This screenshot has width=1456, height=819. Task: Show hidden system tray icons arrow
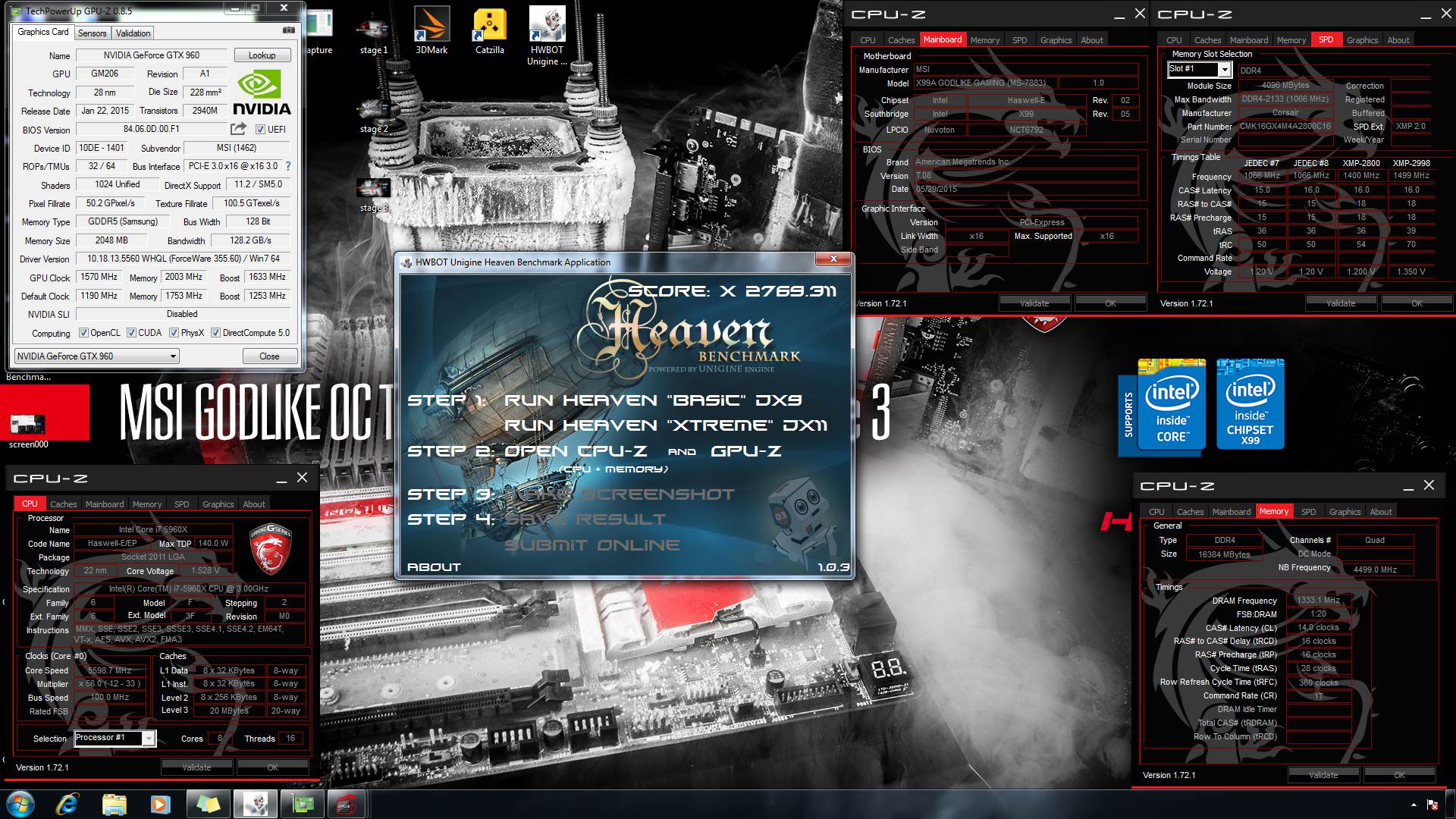pyautogui.click(x=1414, y=805)
